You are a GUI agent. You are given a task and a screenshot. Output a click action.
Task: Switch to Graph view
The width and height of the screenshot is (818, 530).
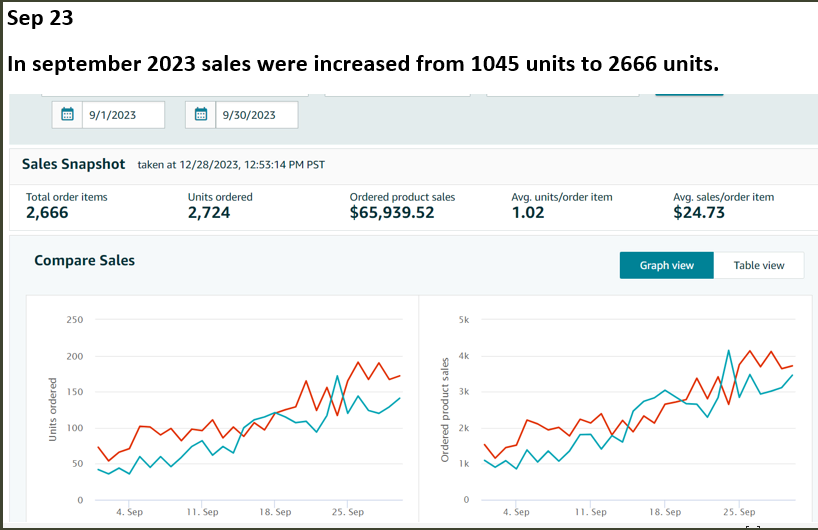coord(666,265)
